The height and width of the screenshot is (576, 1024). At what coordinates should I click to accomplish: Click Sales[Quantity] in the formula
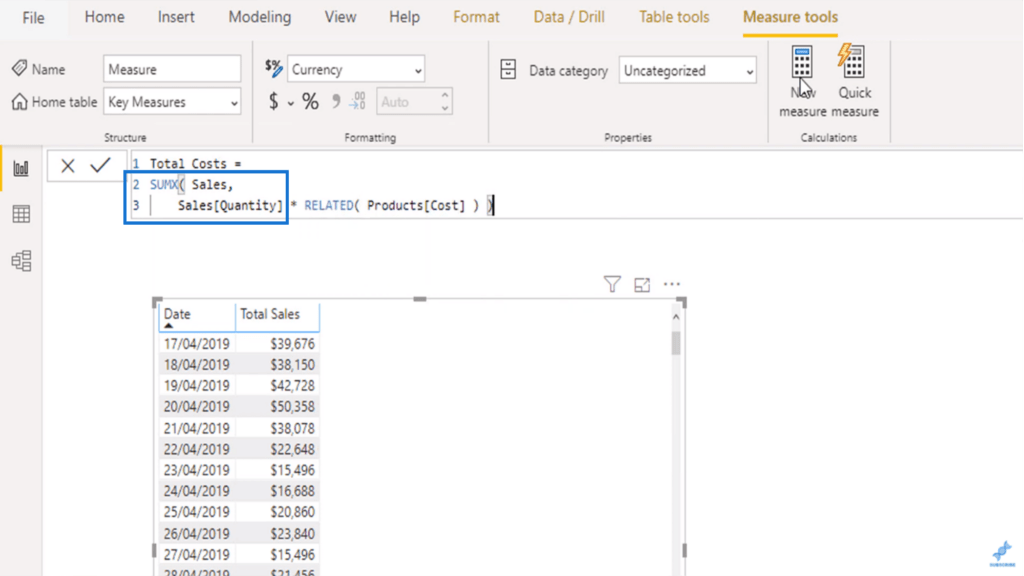coord(230,206)
